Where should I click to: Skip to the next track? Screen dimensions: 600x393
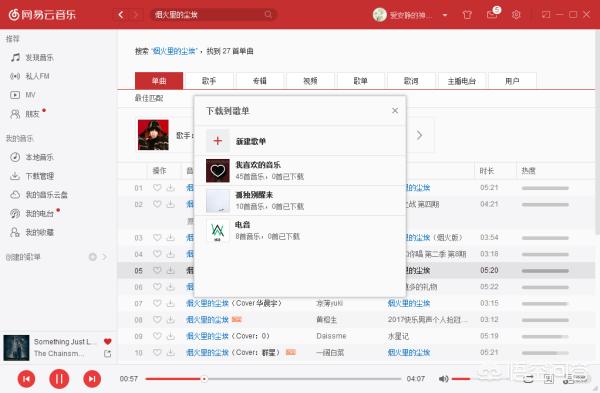pyautogui.click(x=92, y=379)
